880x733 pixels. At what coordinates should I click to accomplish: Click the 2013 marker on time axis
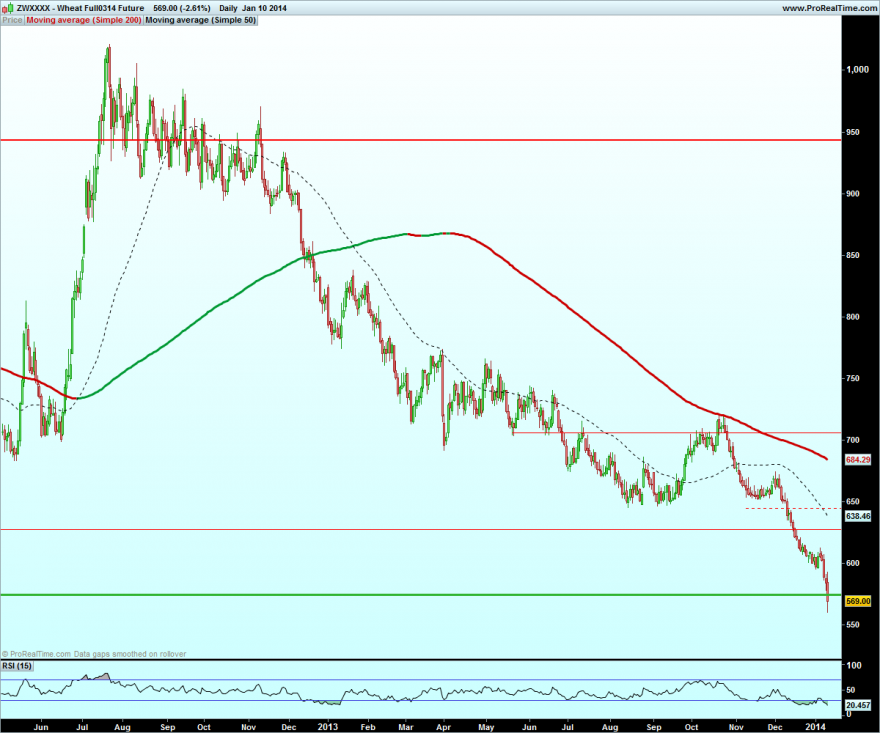click(x=327, y=727)
